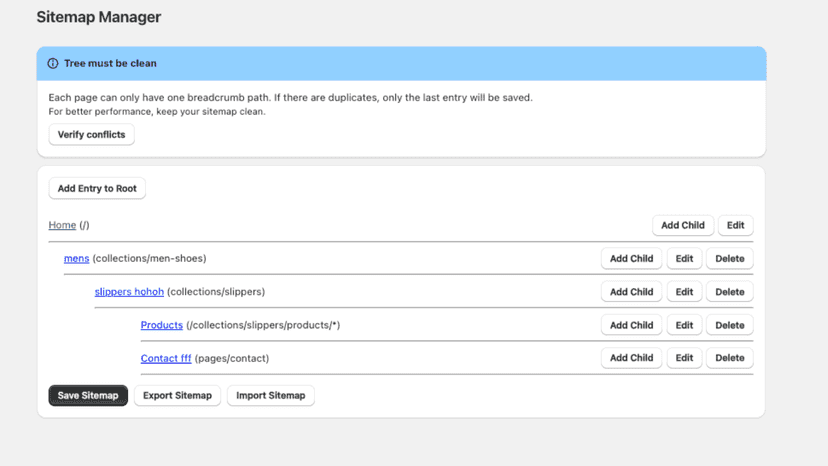Open the slippers hohoh link
828x466 pixels.
[x=129, y=292]
